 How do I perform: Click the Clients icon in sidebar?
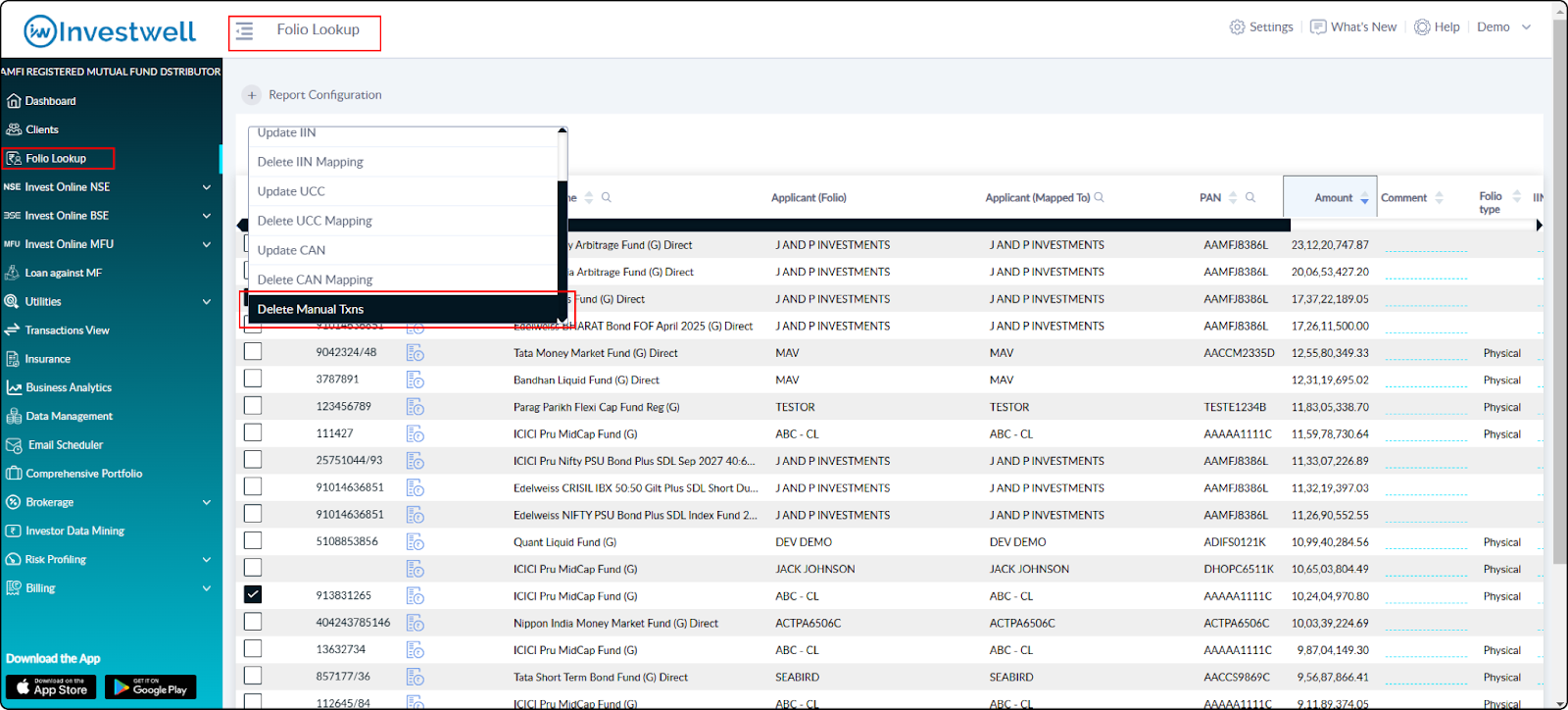(x=14, y=129)
